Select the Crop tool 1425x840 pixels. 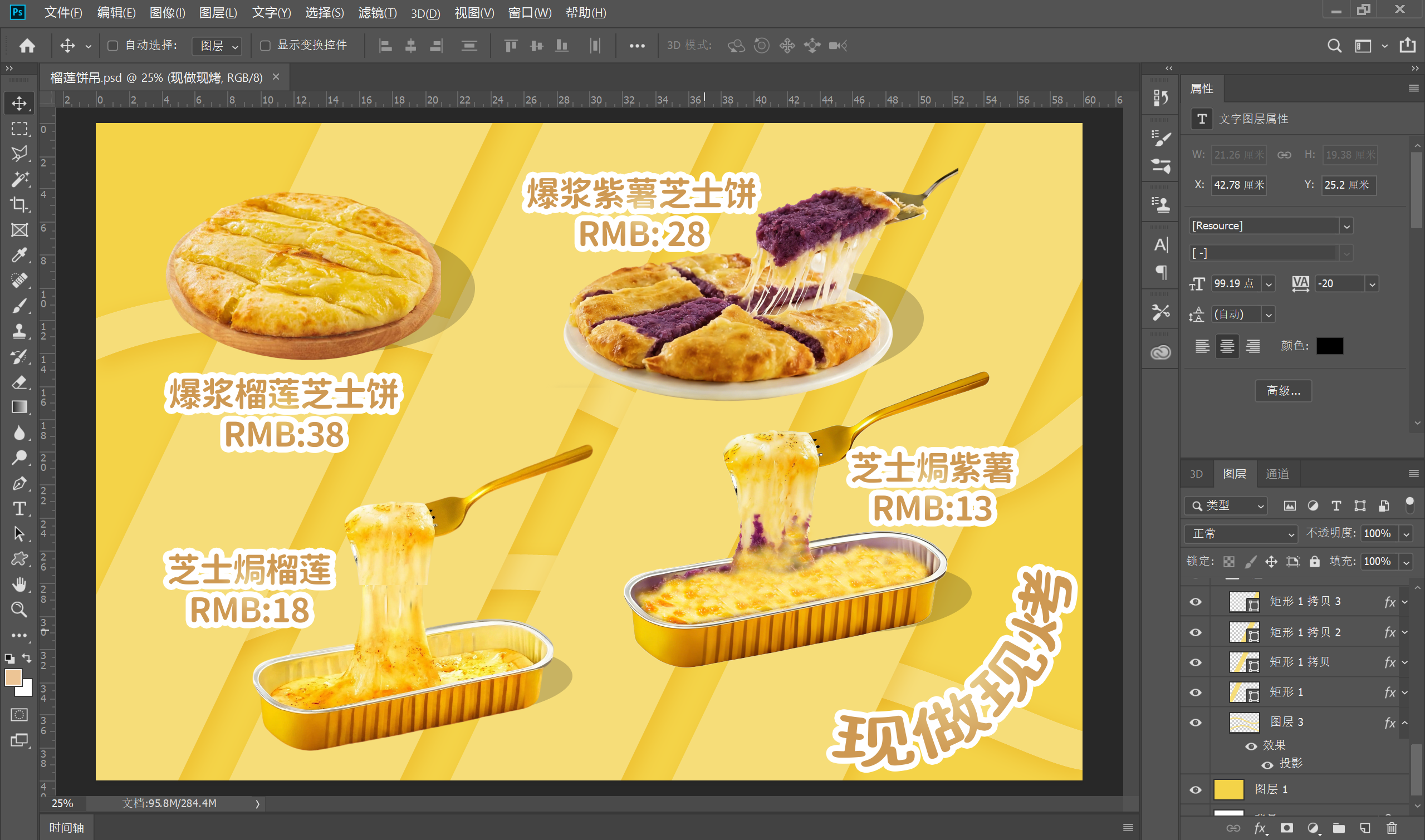pos(19,204)
